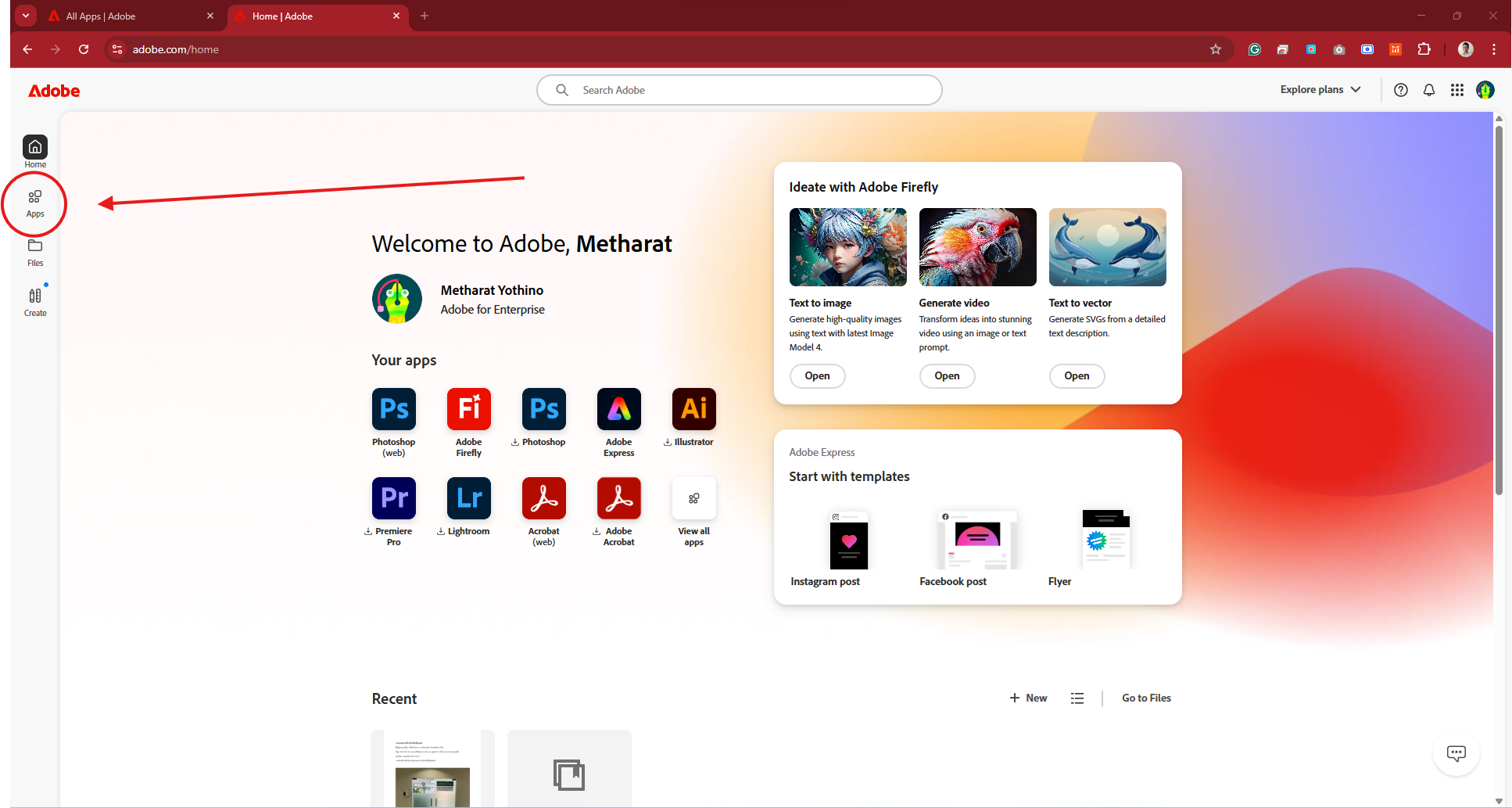
Task: Close the Home | Adobe tab
Action: (x=396, y=16)
